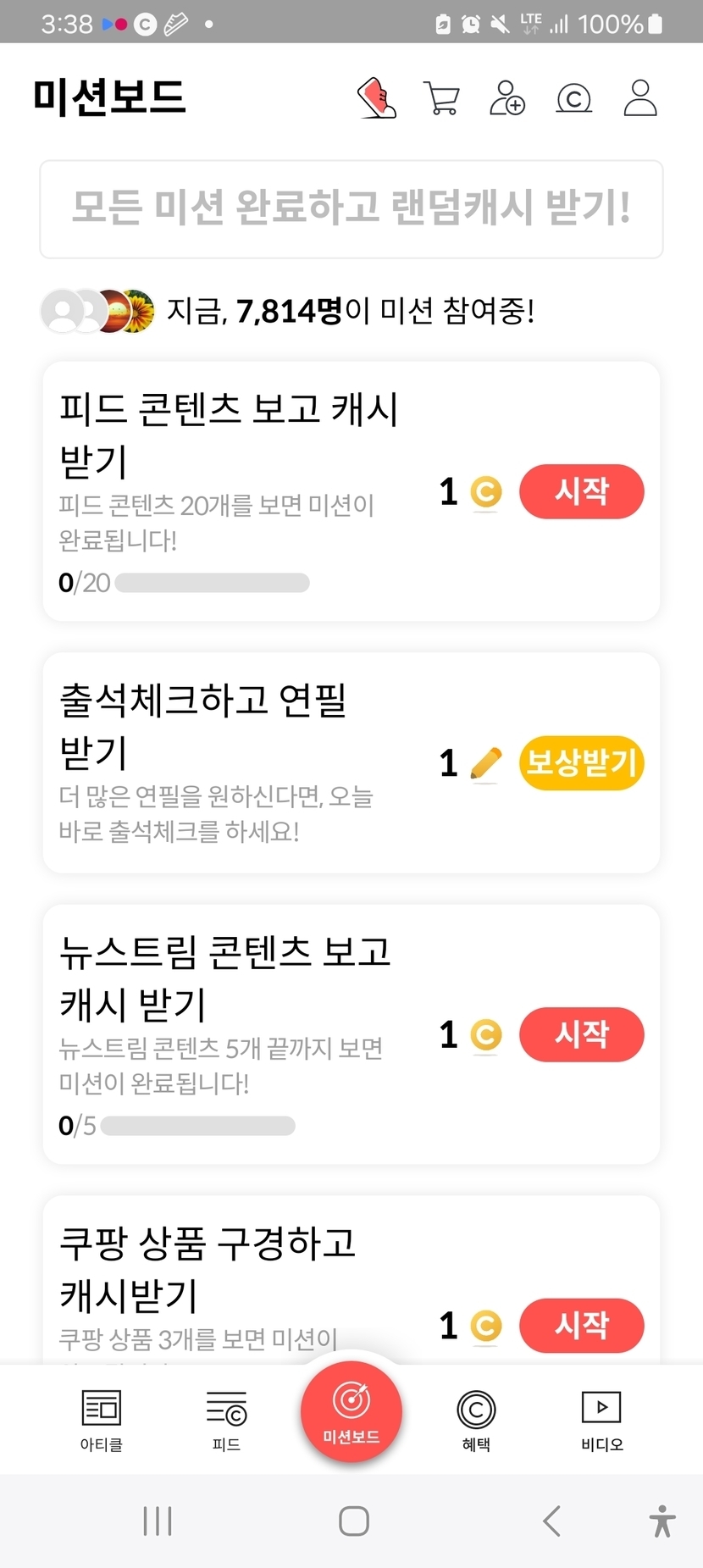The image size is (703, 1568).
Task: Tap the 랜덤캐시 받기 banner
Action: [351, 208]
